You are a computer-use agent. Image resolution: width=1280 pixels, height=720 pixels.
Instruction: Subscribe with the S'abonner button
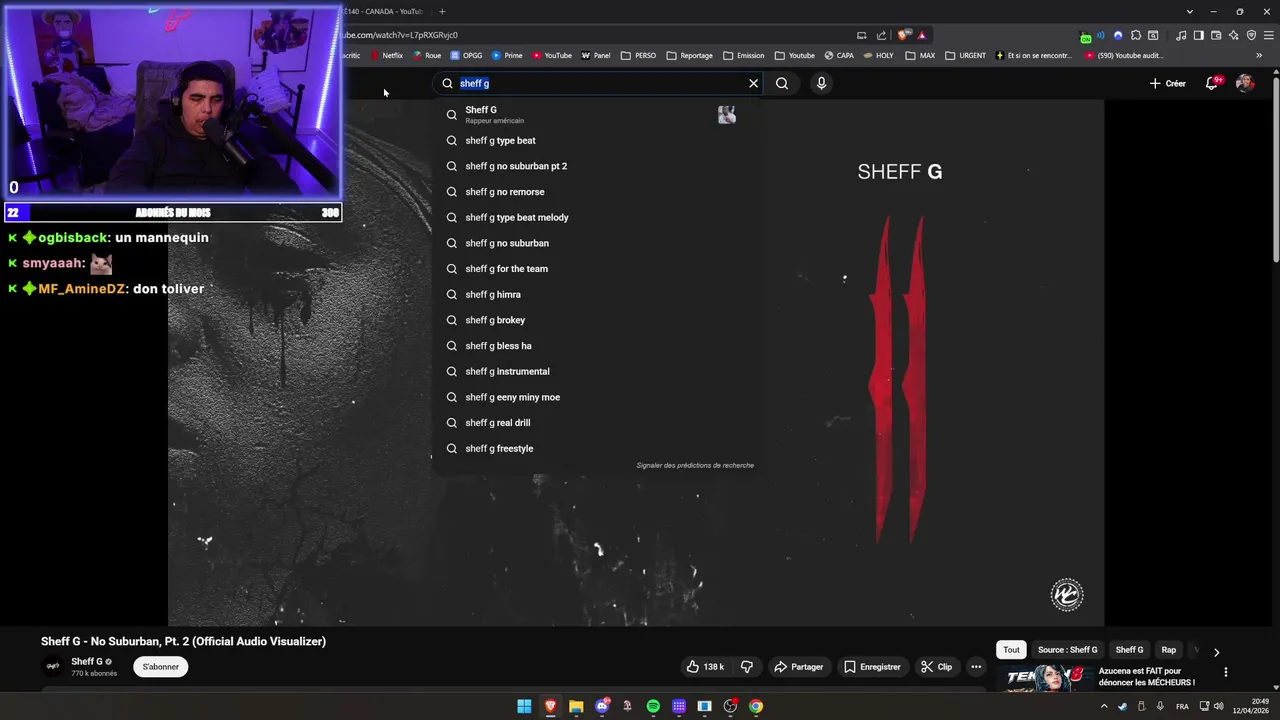pyautogui.click(x=160, y=667)
